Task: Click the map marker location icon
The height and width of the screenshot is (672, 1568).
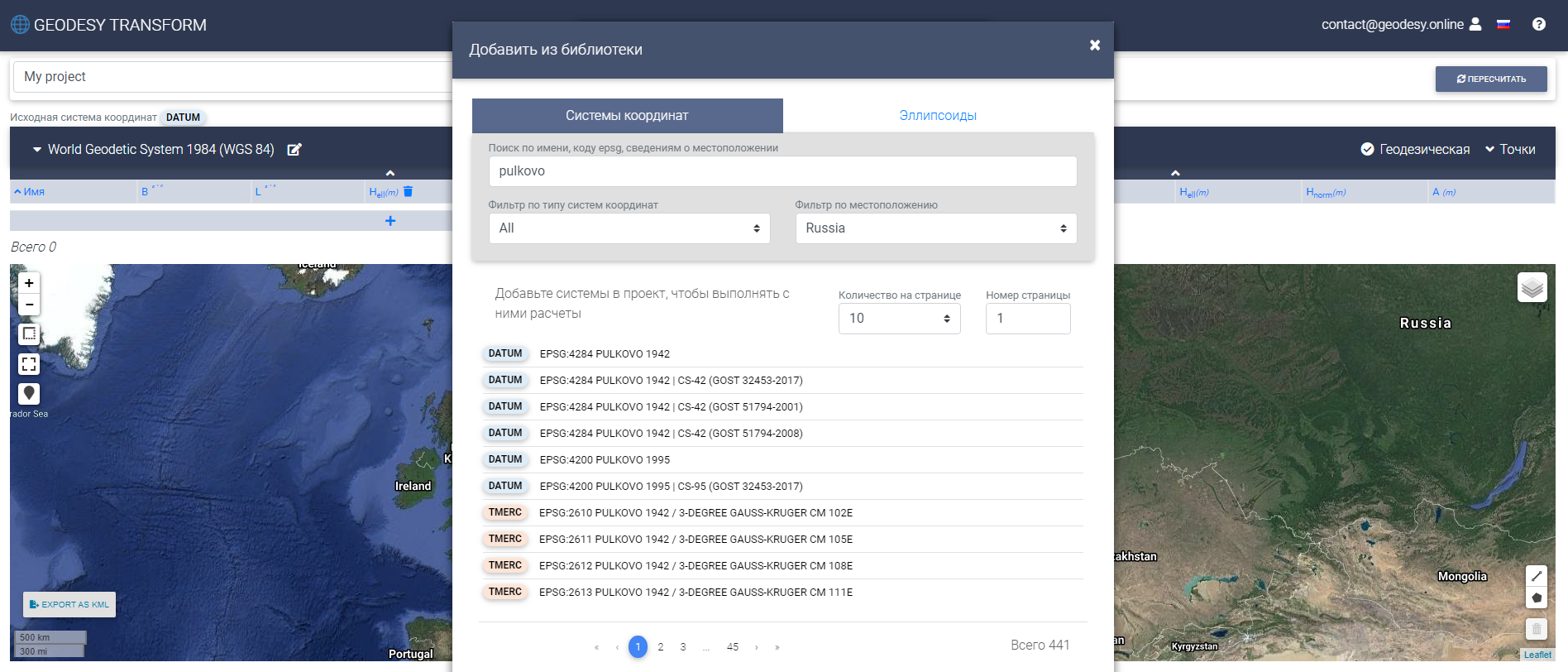Action: (29, 393)
